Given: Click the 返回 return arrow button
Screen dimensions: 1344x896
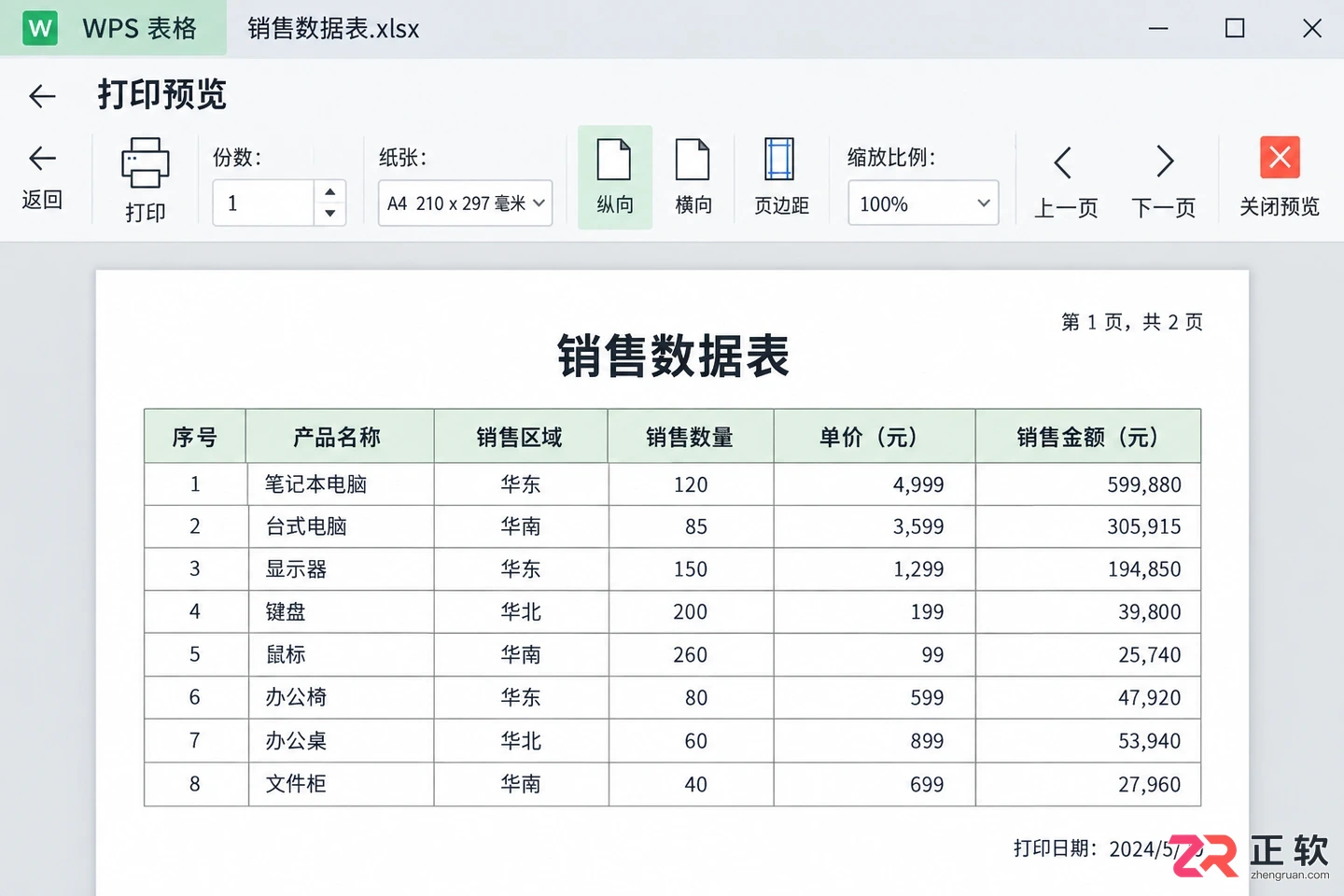Looking at the screenshot, I should click(42, 177).
